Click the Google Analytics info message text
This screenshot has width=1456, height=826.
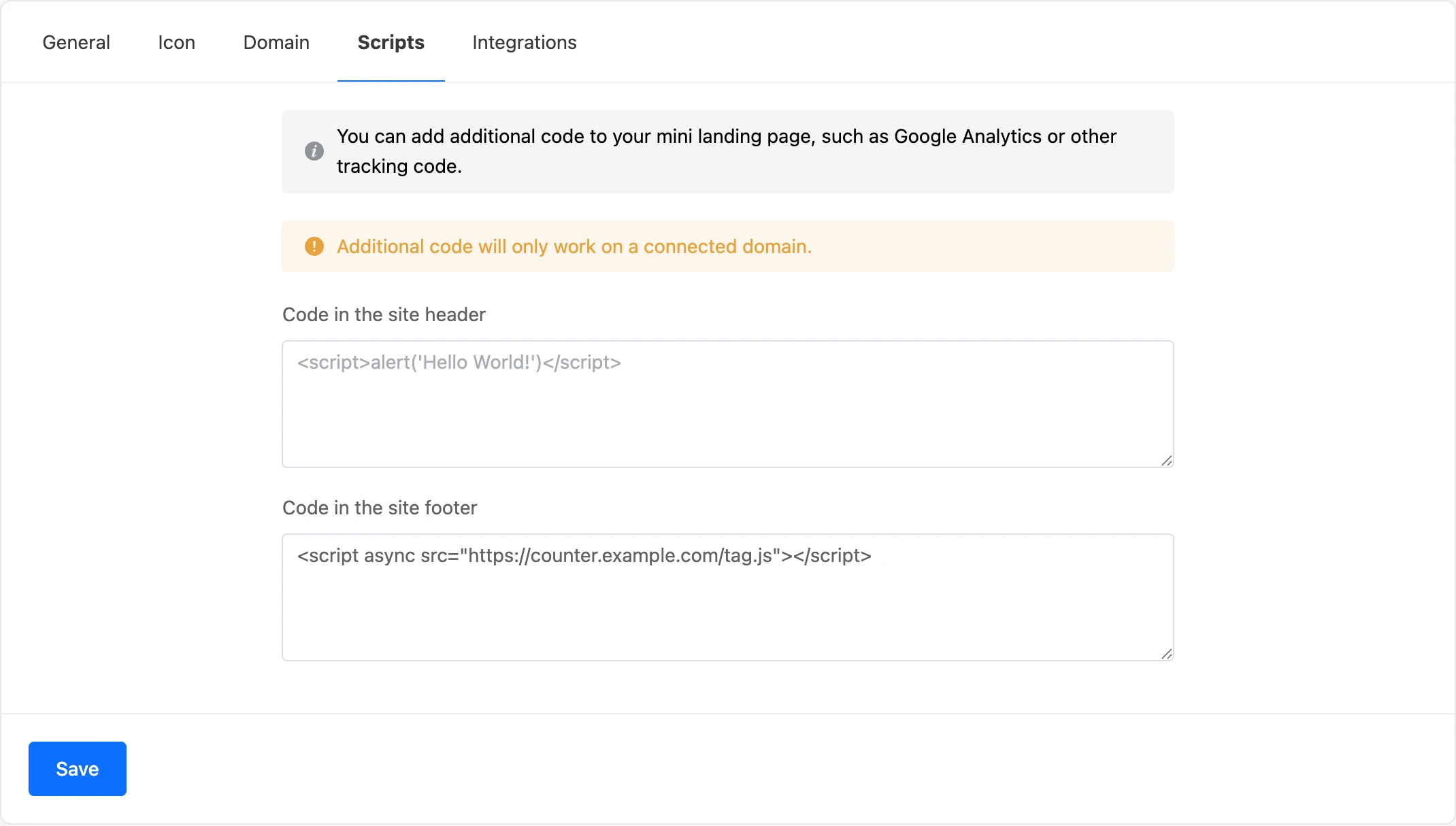(x=727, y=151)
